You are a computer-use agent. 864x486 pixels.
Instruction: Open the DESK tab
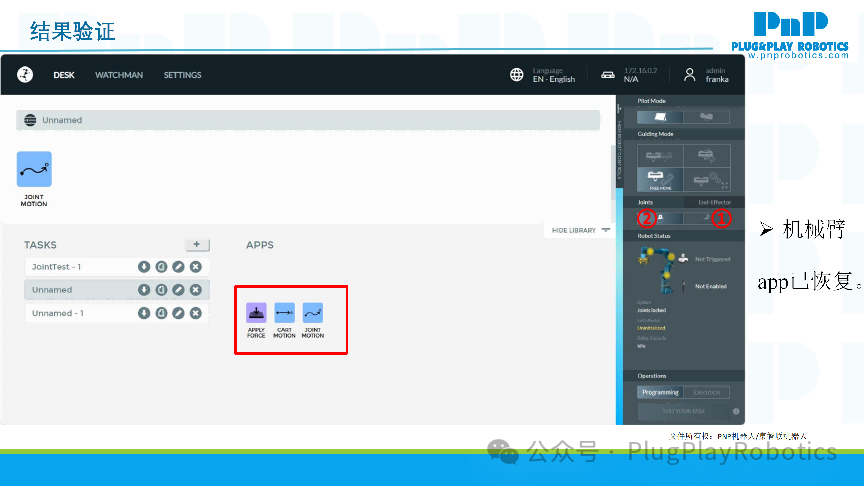tap(64, 75)
